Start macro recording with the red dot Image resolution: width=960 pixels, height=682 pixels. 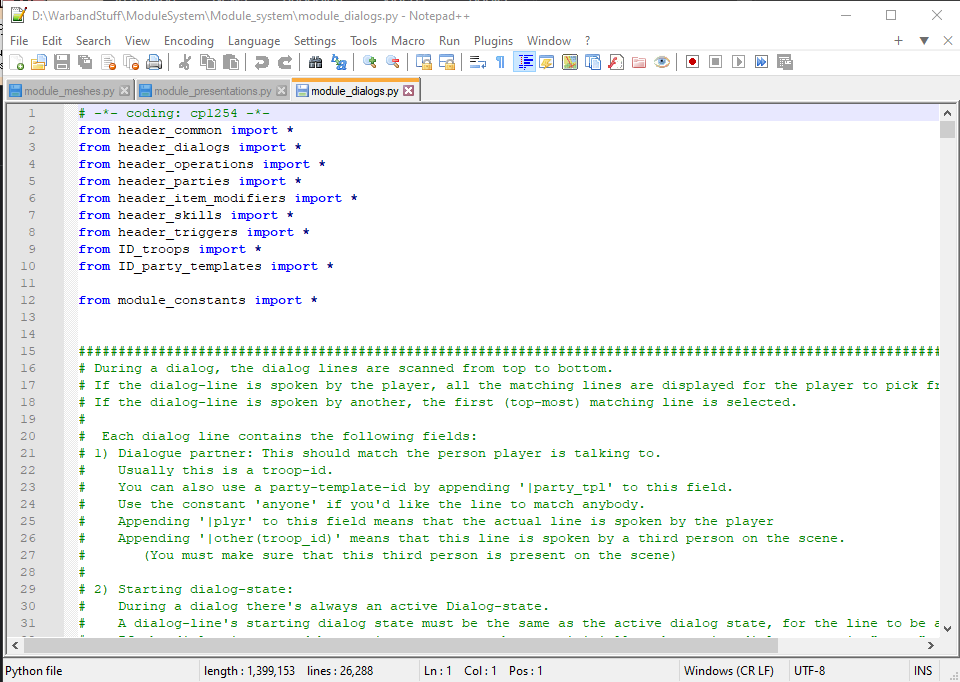click(692, 62)
